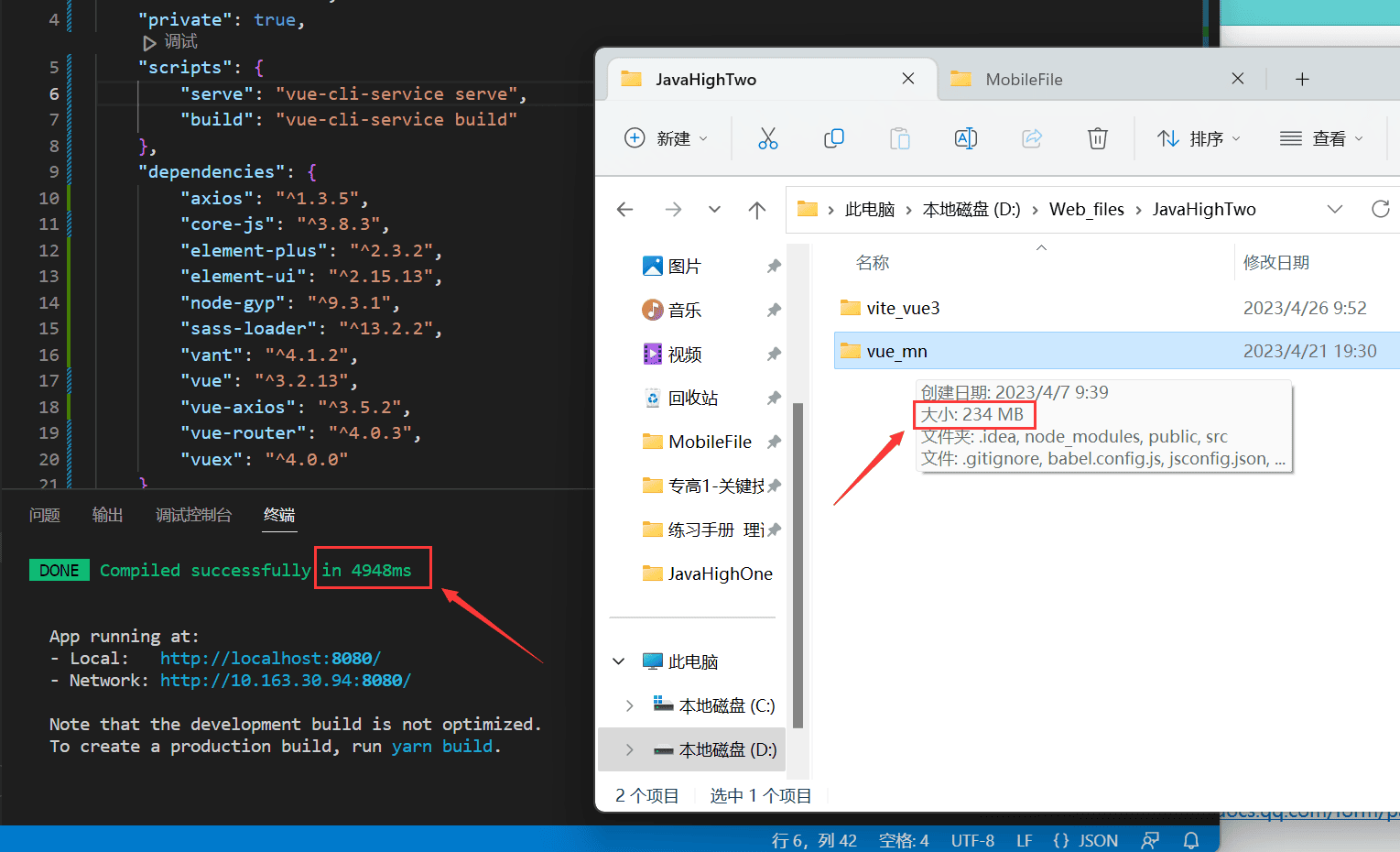
Task: Open the localhost:8080 link
Action: click(270, 658)
